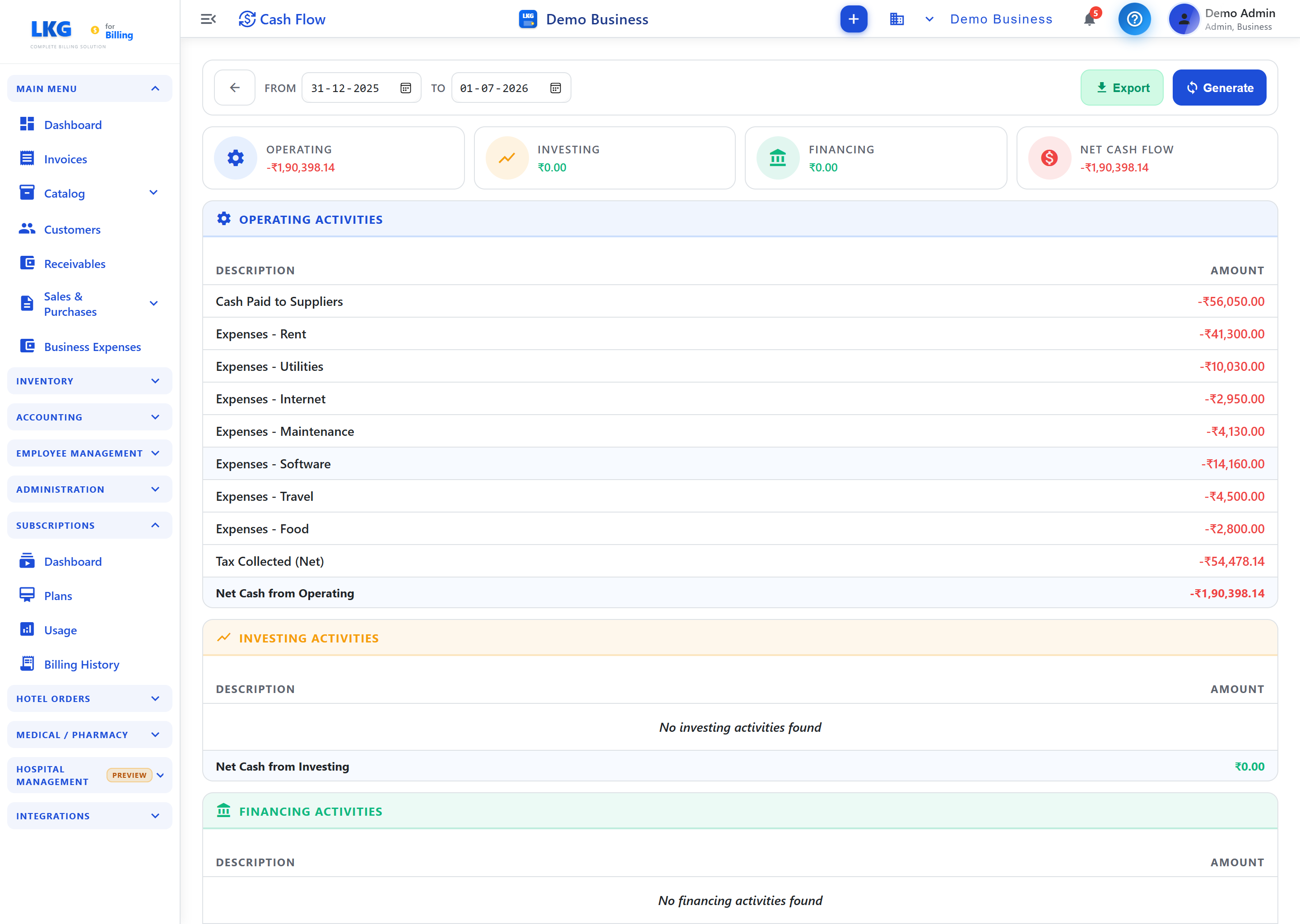Click the Demo Admin avatar icon
The width and height of the screenshot is (1300, 924).
[x=1184, y=19]
